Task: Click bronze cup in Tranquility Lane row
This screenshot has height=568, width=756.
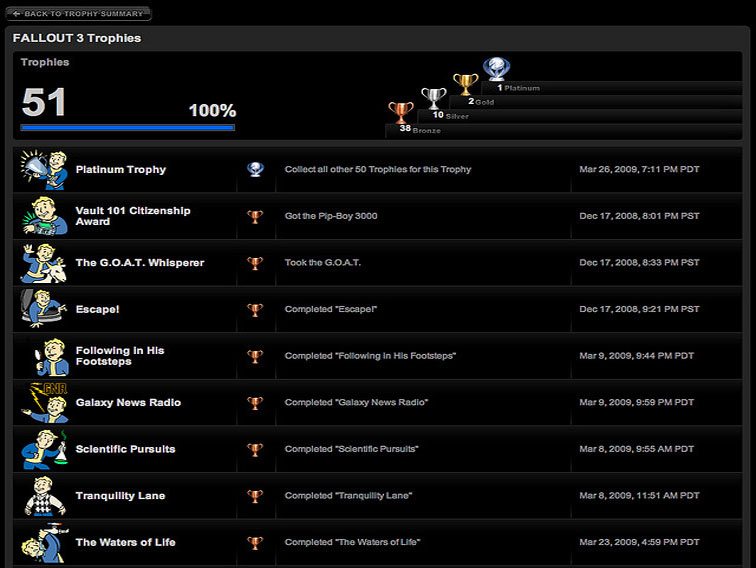Action: tap(255, 496)
